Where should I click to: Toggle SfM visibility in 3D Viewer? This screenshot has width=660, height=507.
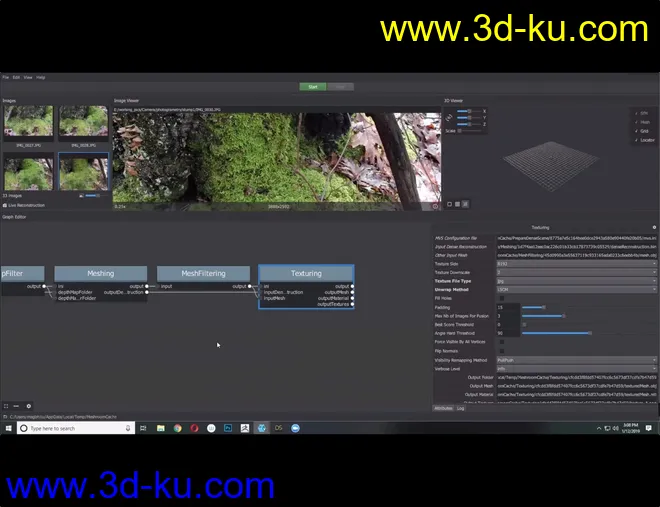641,113
